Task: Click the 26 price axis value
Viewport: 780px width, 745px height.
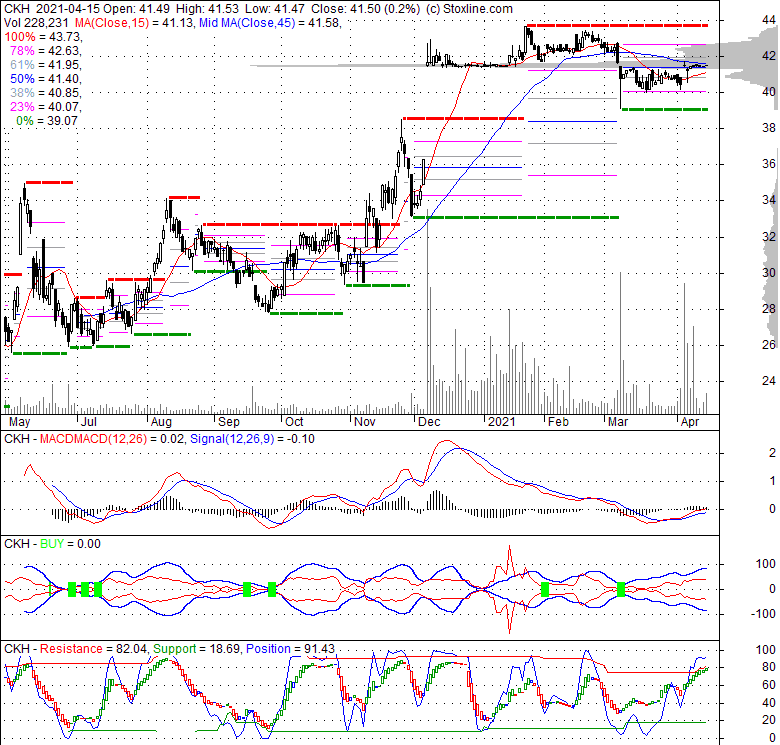Action: click(769, 345)
